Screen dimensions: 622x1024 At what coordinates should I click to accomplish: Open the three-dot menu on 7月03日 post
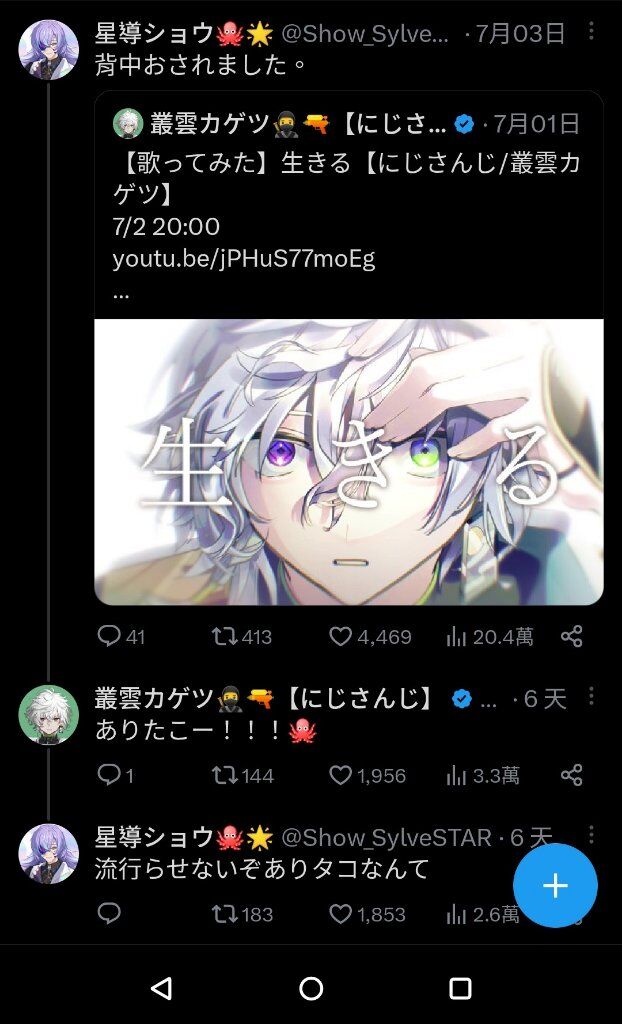[591, 31]
